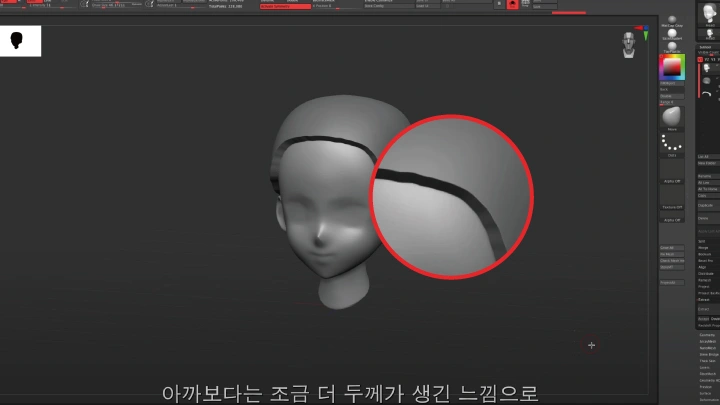Toggle the V1 visibility set
Image resolution: width=720 pixels, height=405 pixels.
point(700,60)
